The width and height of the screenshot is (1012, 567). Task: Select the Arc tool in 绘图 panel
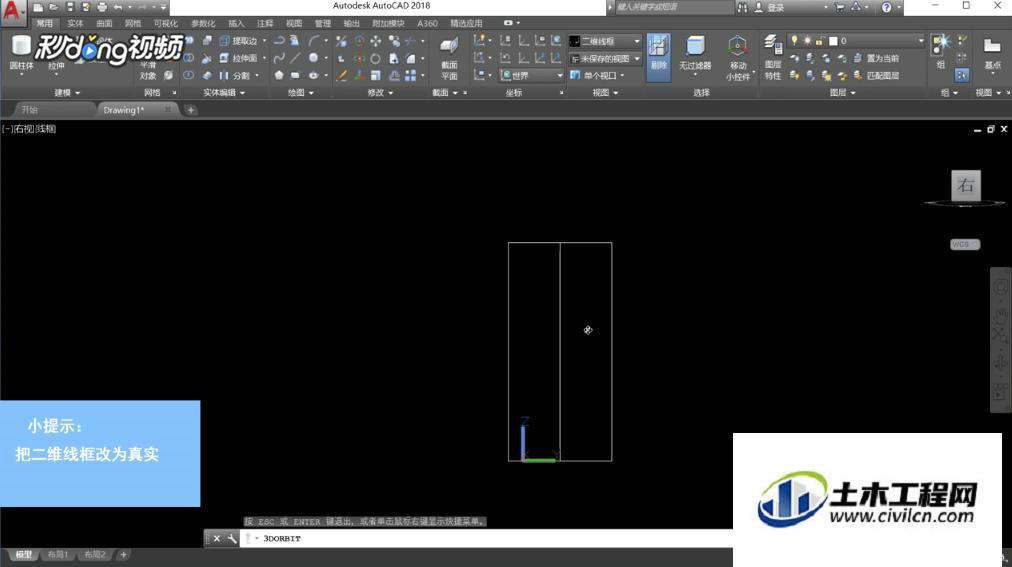pyautogui.click(x=314, y=41)
